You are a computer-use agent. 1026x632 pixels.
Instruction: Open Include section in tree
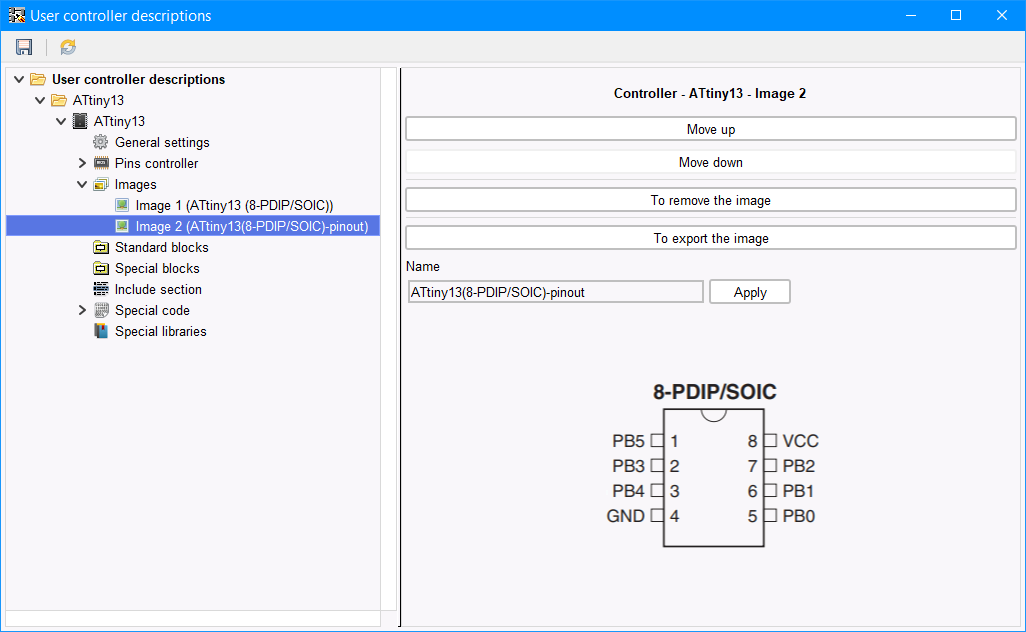(158, 289)
